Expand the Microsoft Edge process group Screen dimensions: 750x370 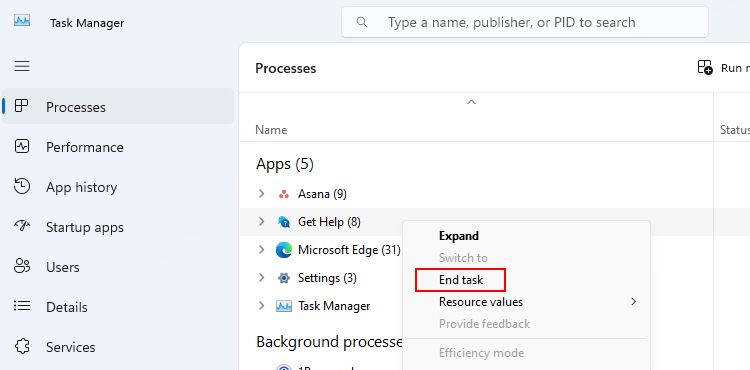[261, 250]
